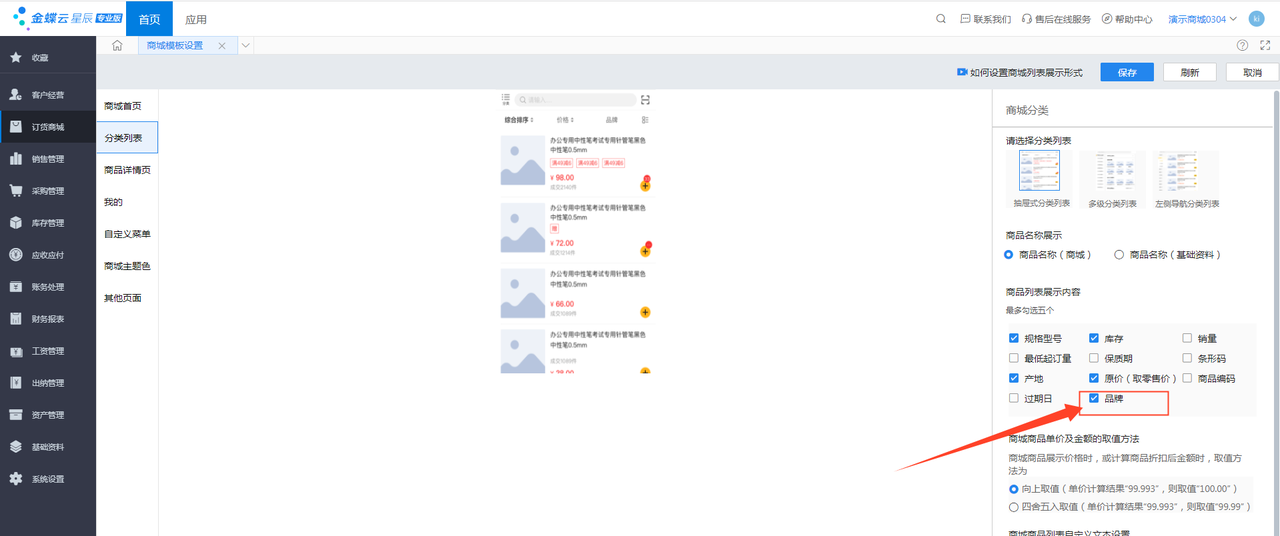
Task: Open 资产管理 sidebar module
Action: click(x=48, y=415)
